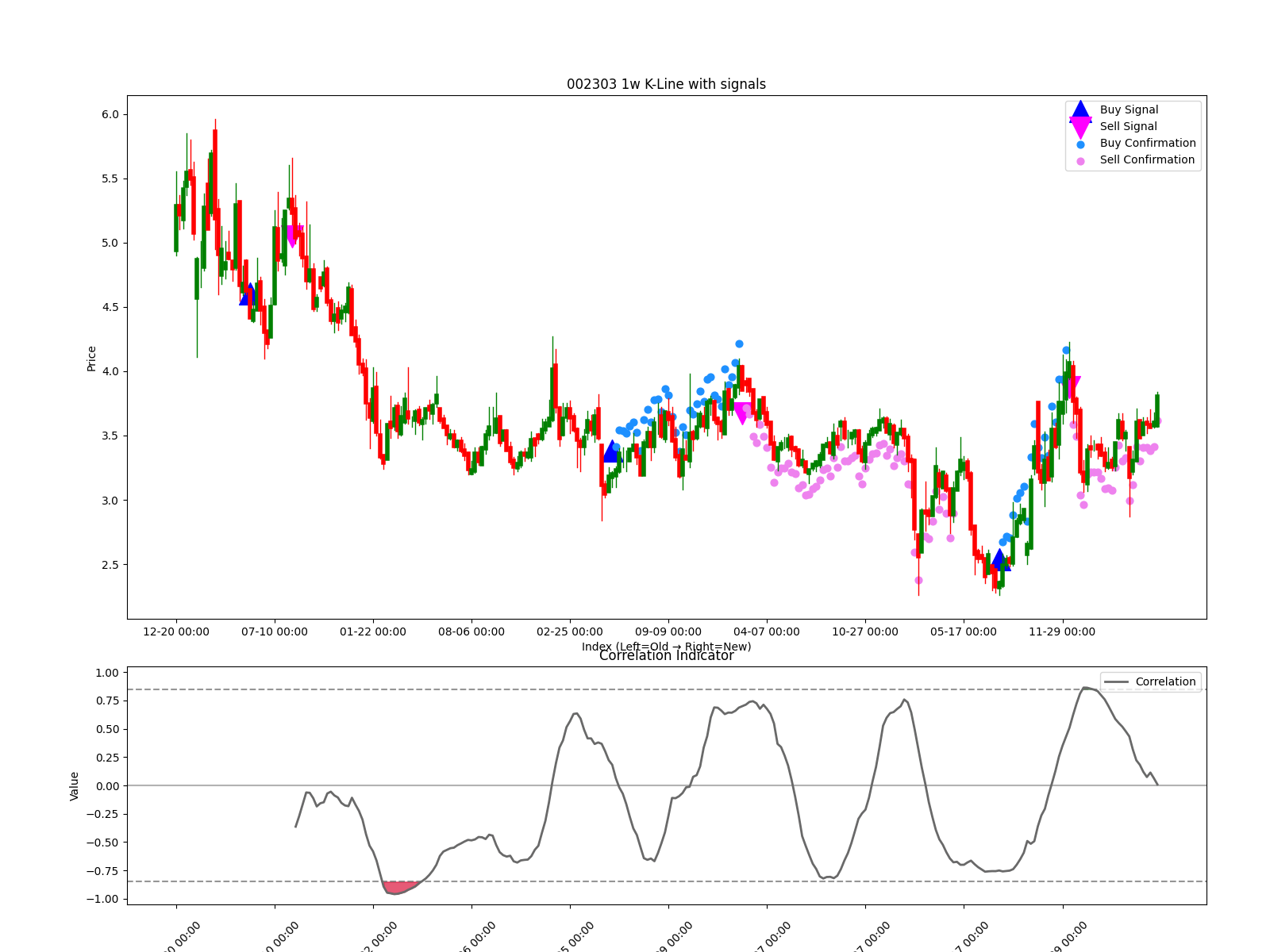This screenshot has width=1270, height=952.
Task: Click the '05-17 00:00' date tick label
Action: click(964, 632)
